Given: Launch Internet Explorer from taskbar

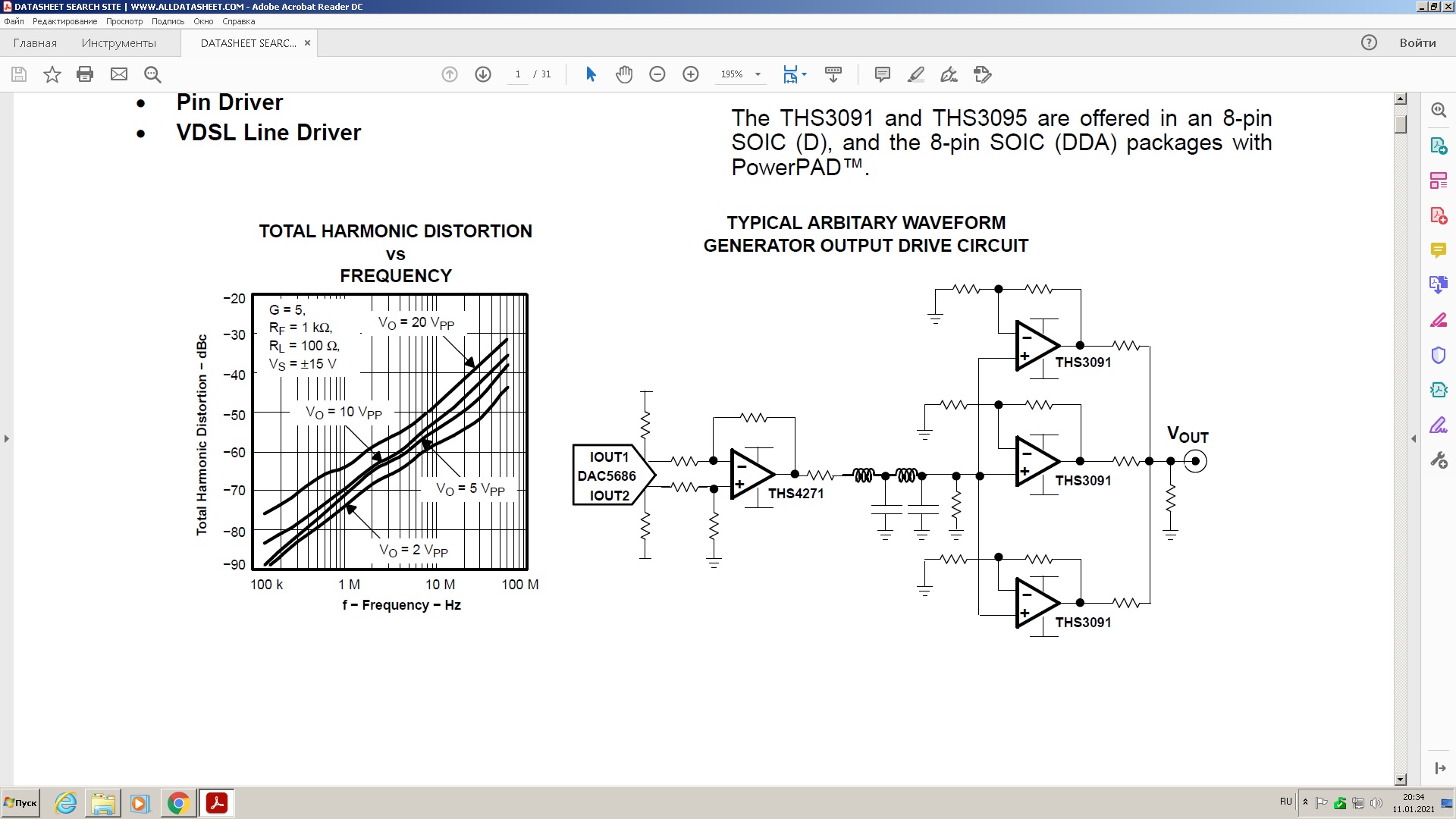Looking at the screenshot, I should pyautogui.click(x=67, y=803).
